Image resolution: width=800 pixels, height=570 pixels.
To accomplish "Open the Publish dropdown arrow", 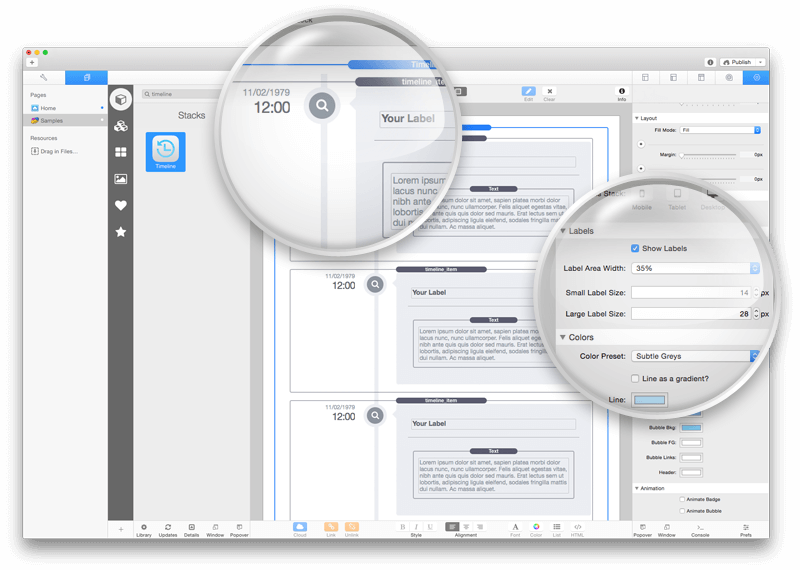I will (761, 62).
